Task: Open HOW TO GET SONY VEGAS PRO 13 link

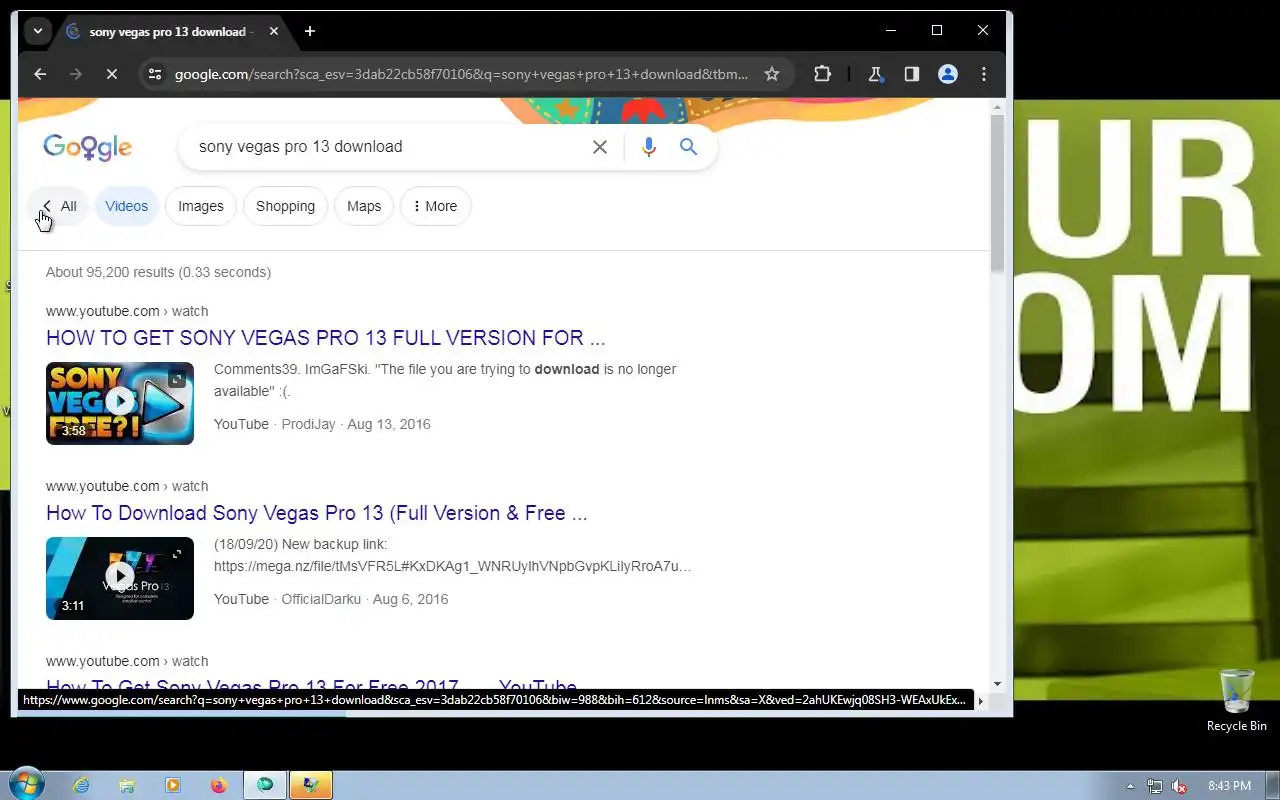Action: coord(326,338)
